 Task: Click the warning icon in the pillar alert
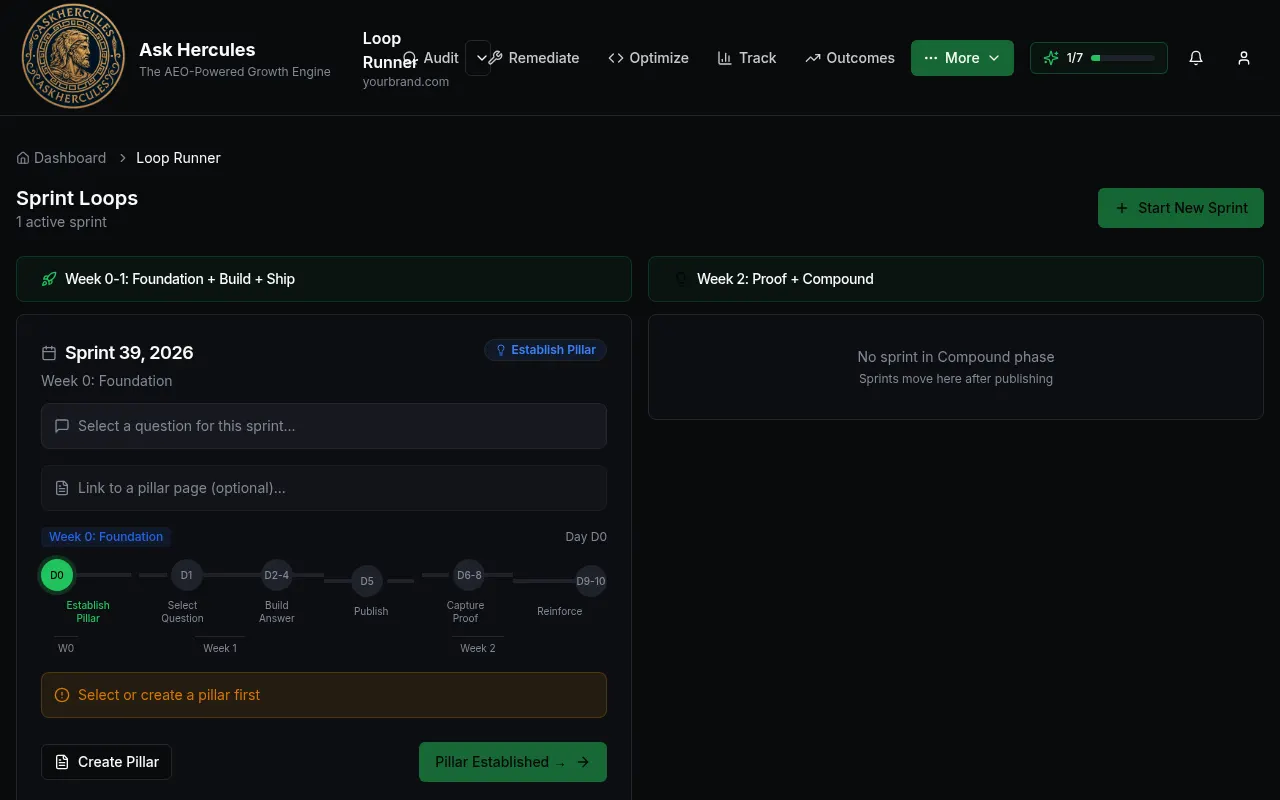[x=62, y=695]
